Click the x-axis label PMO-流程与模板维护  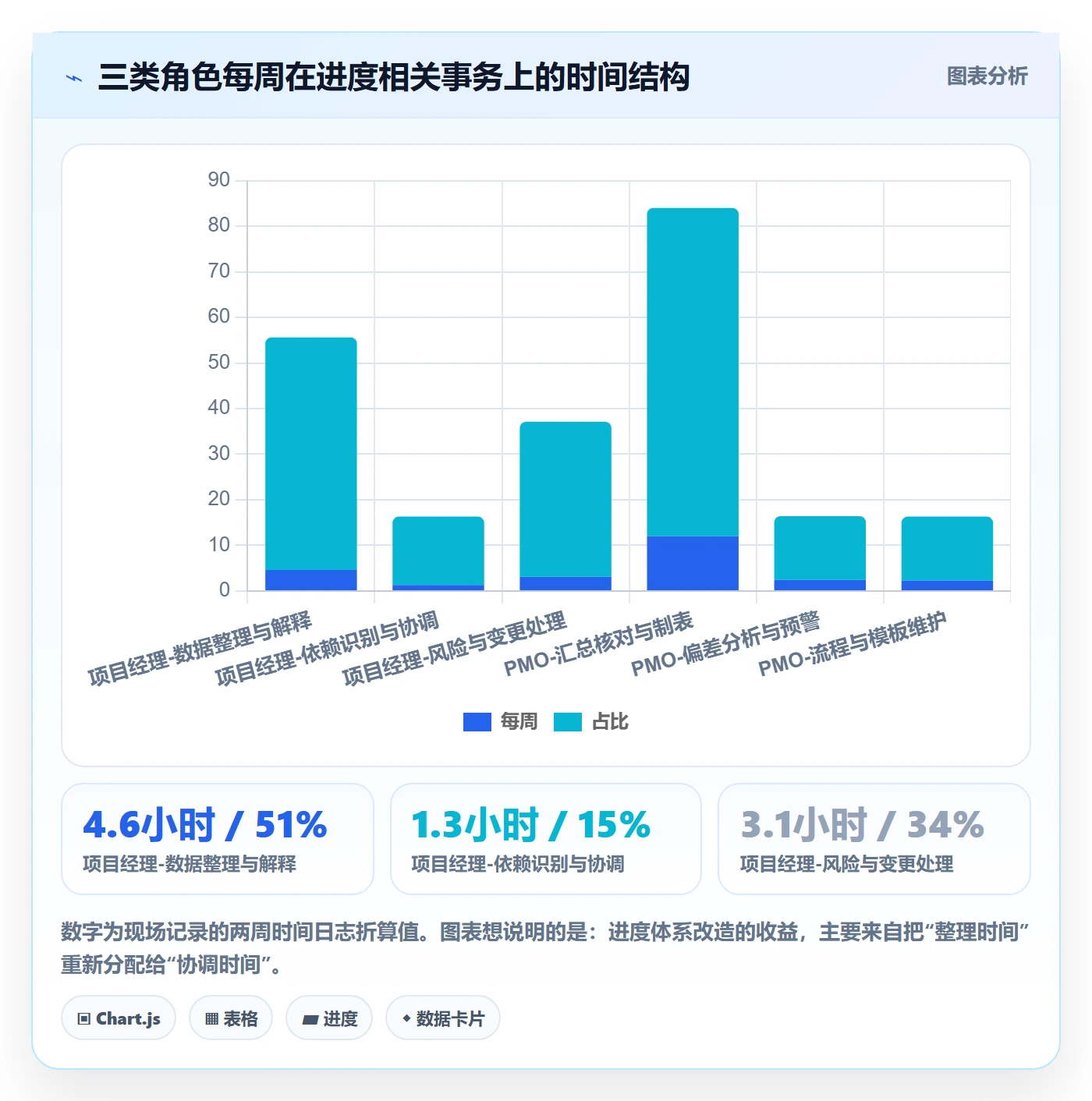pos(853,643)
